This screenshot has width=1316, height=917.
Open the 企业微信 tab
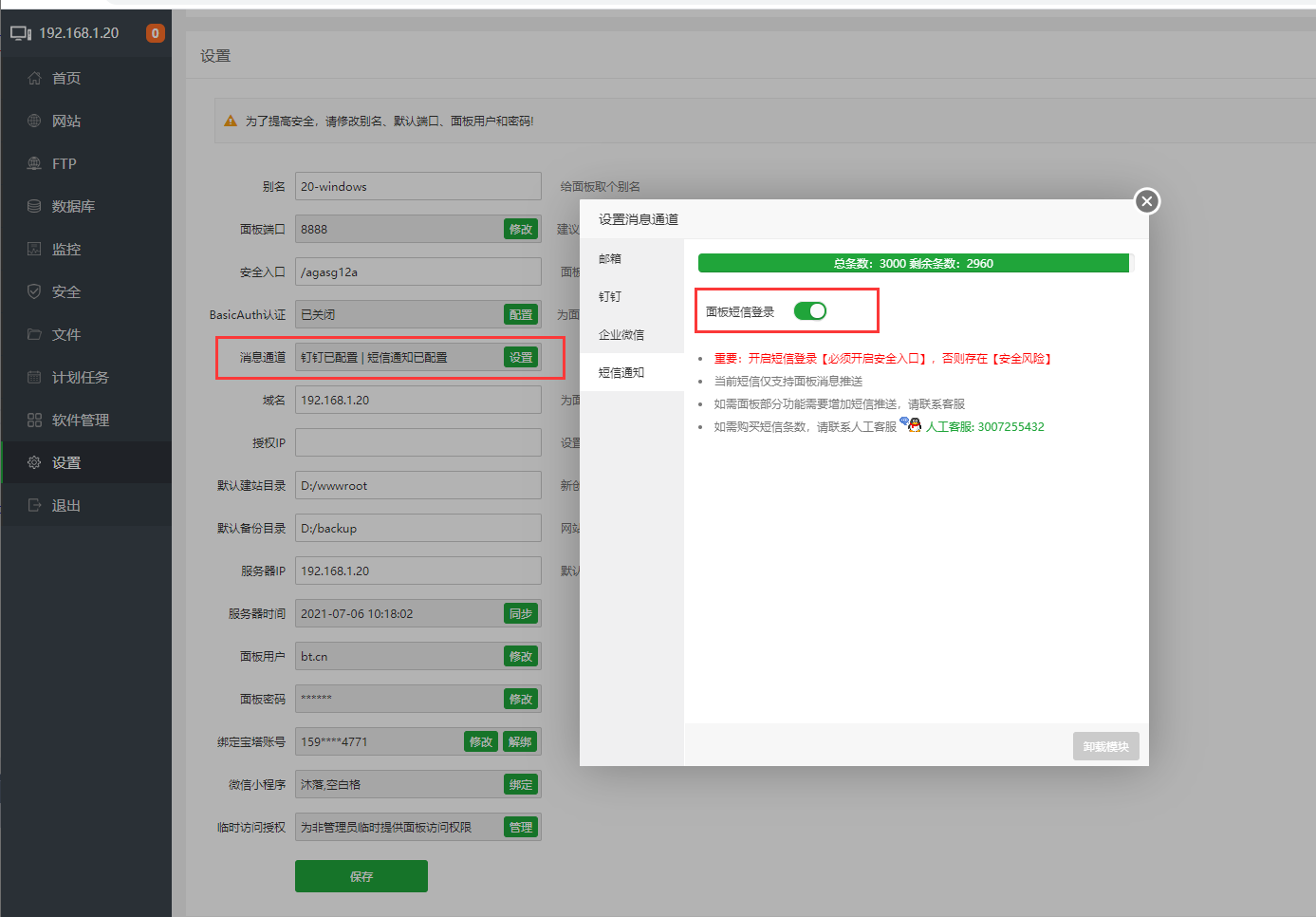click(x=632, y=334)
